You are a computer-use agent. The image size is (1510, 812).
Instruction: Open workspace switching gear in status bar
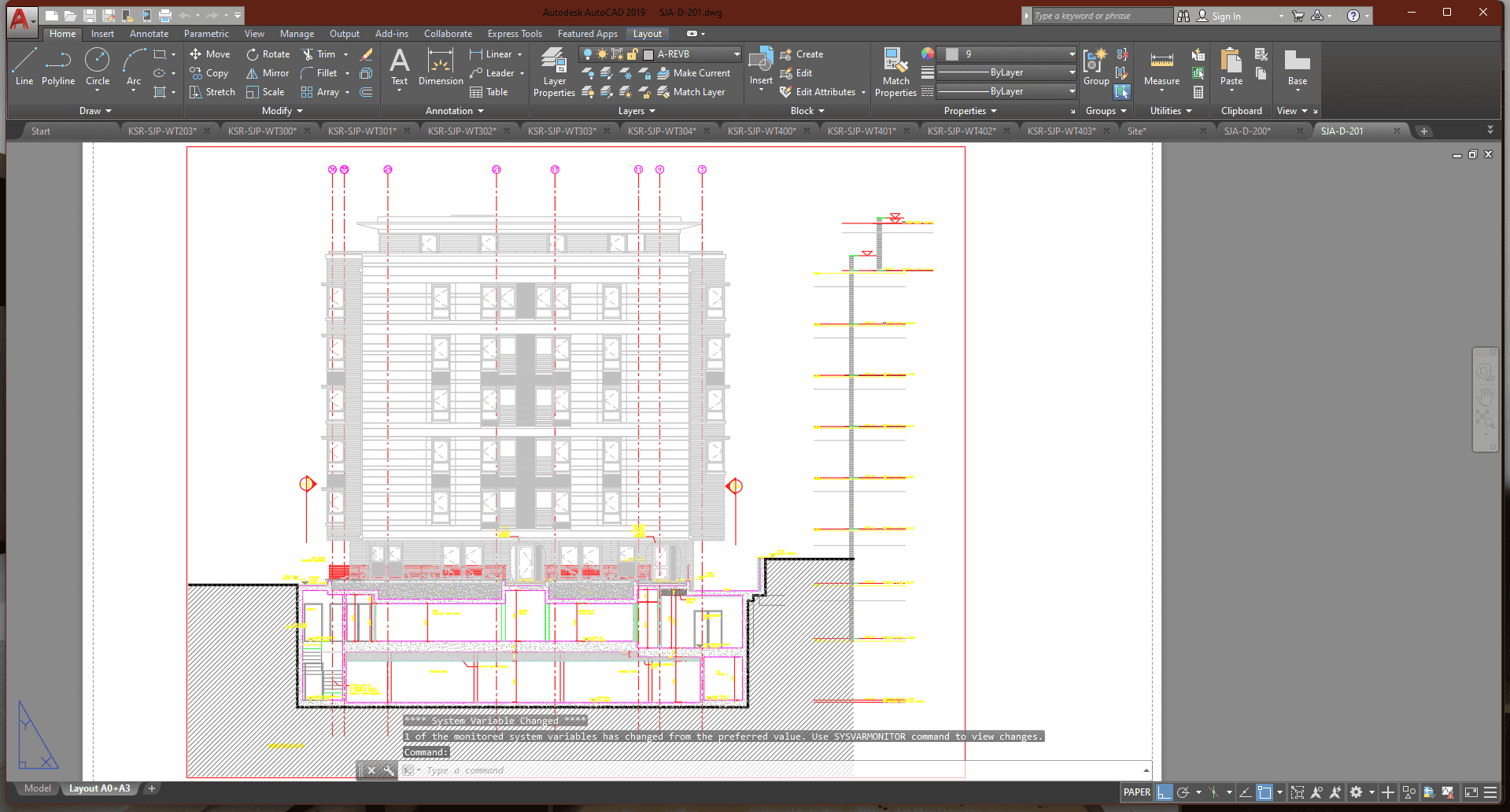pyautogui.click(x=1356, y=792)
